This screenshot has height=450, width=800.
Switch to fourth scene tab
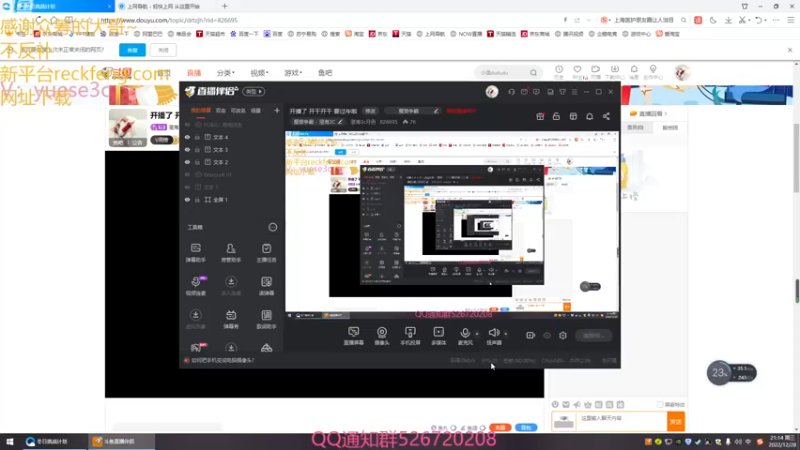256,111
